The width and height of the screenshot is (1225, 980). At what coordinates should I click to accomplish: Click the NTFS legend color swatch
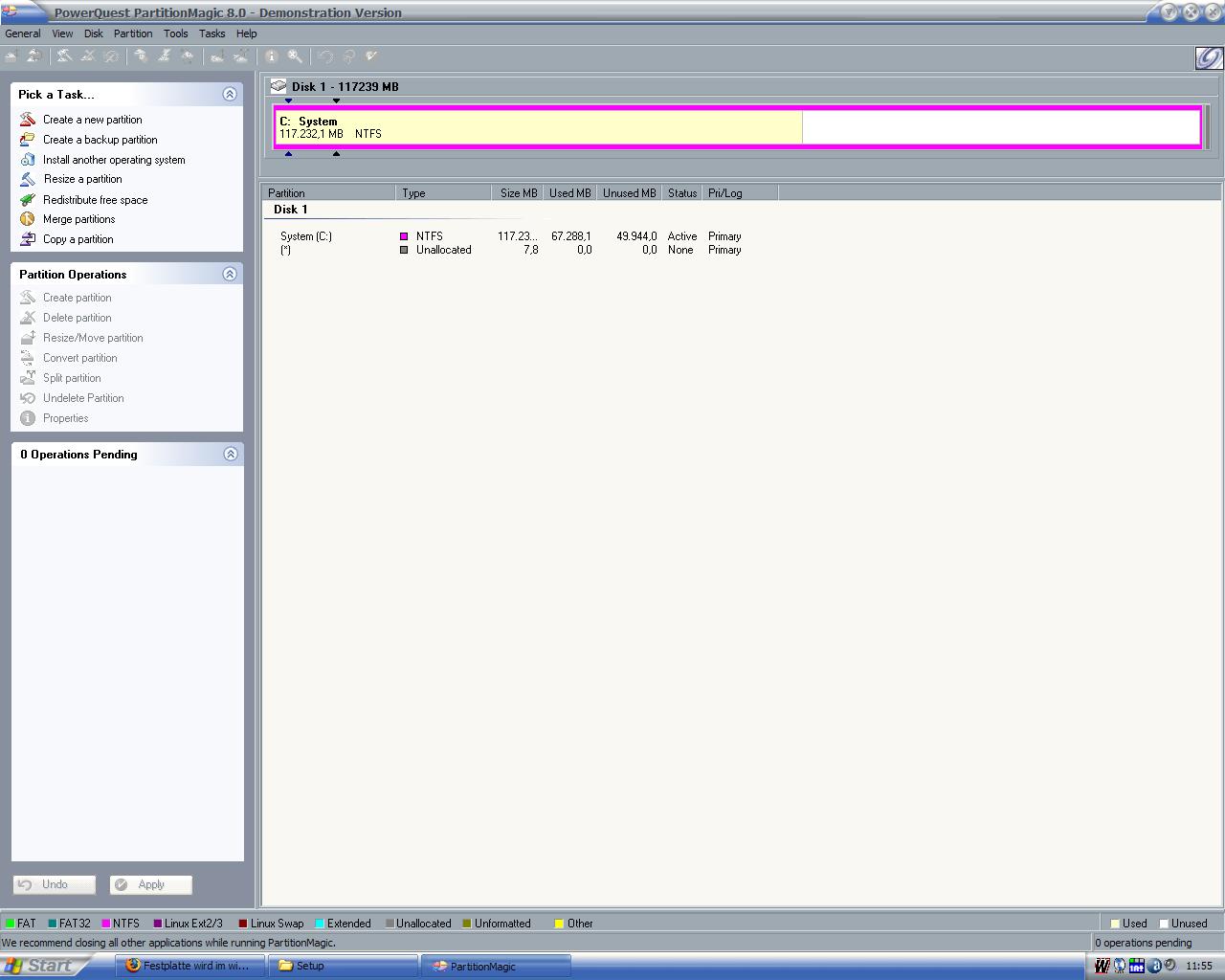point(106,924)
